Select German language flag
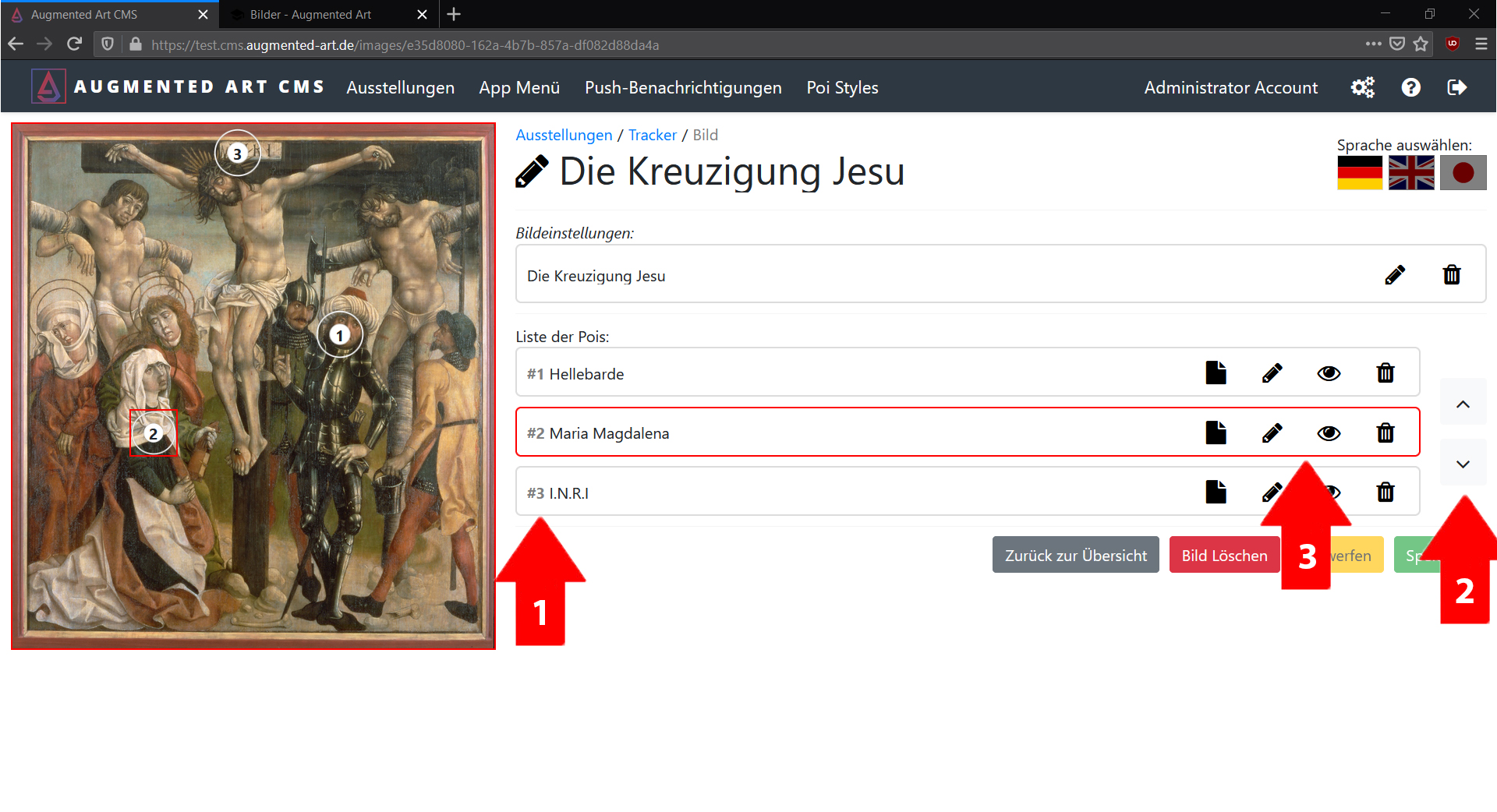Viewport: 1497px width, 812px height. [x=1360, y=173]
